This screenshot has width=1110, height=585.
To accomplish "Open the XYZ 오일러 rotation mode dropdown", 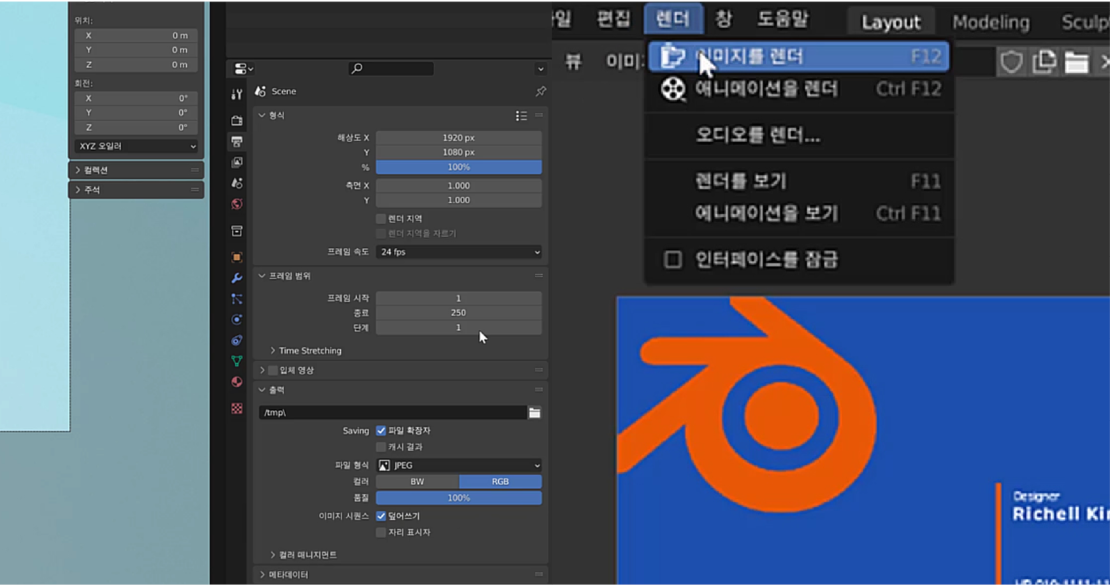I will click(x=136, y=147).
